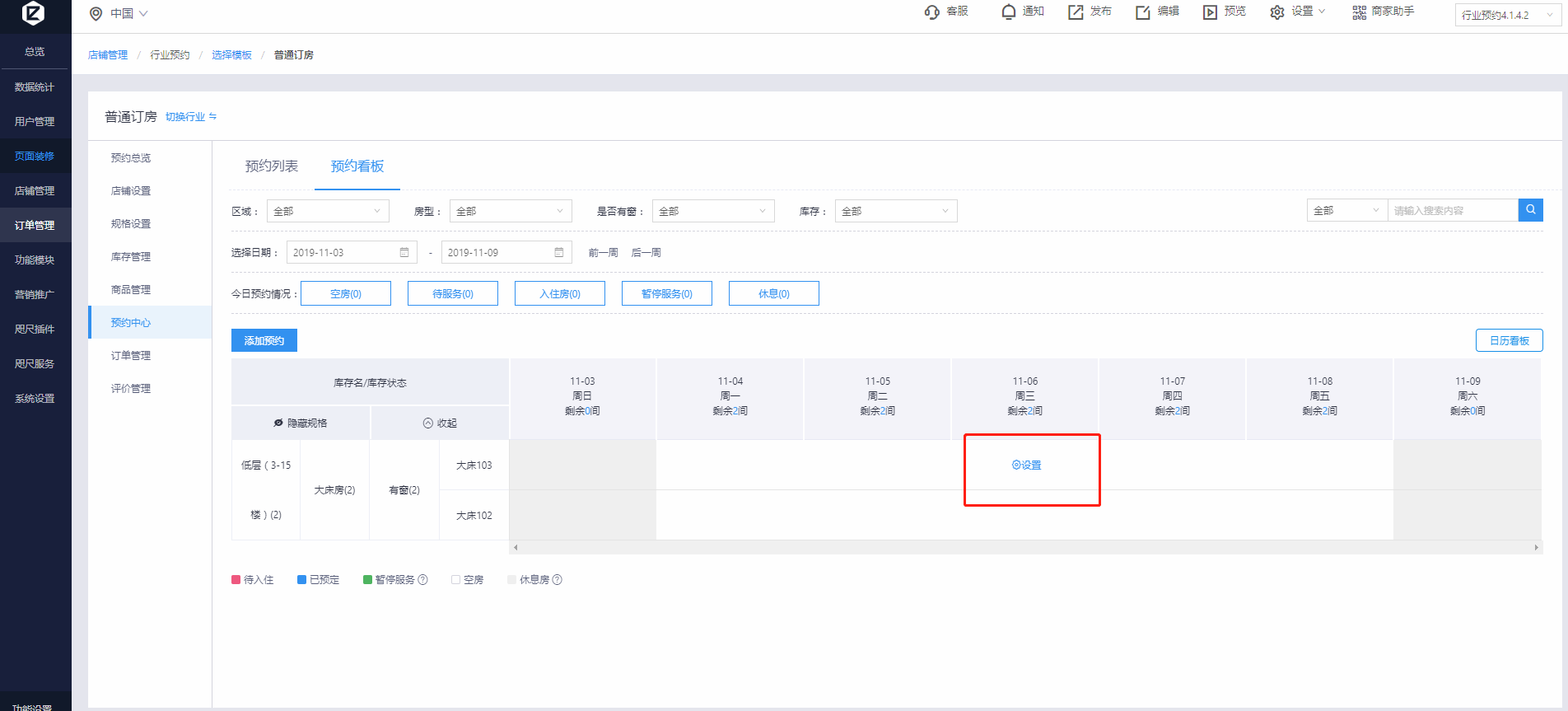Screen dimensions: 1568x711
Task: Expand the 中国 region dropdown
Action: [x=129, y=14]
